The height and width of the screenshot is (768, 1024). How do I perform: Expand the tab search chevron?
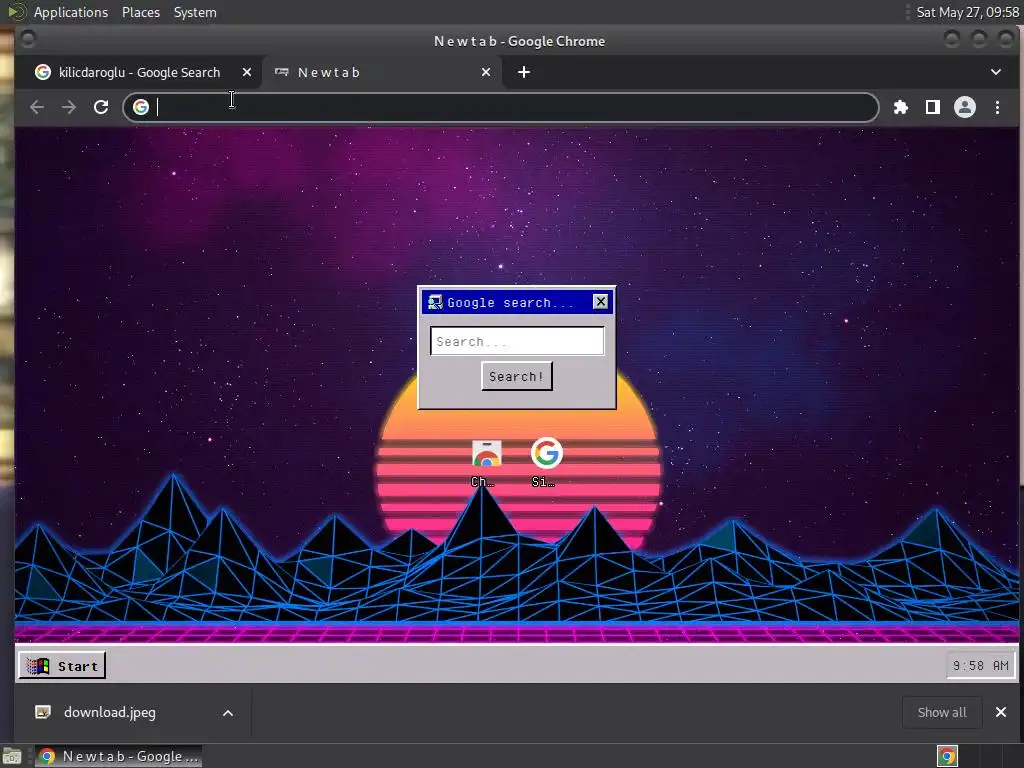pos(995,72)
